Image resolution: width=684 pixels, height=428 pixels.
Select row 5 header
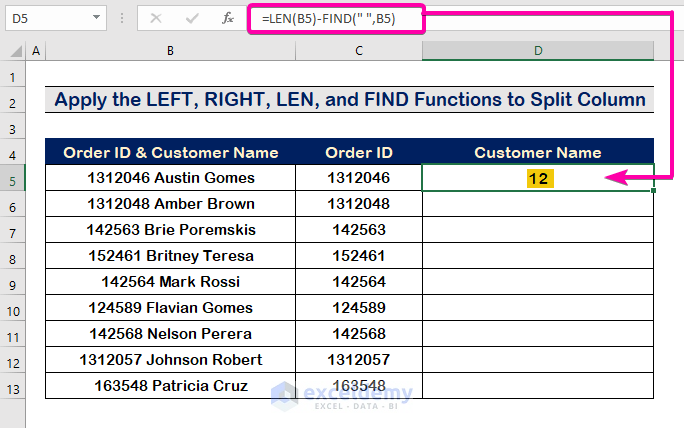pyautogui.click(x=13, y=178)
